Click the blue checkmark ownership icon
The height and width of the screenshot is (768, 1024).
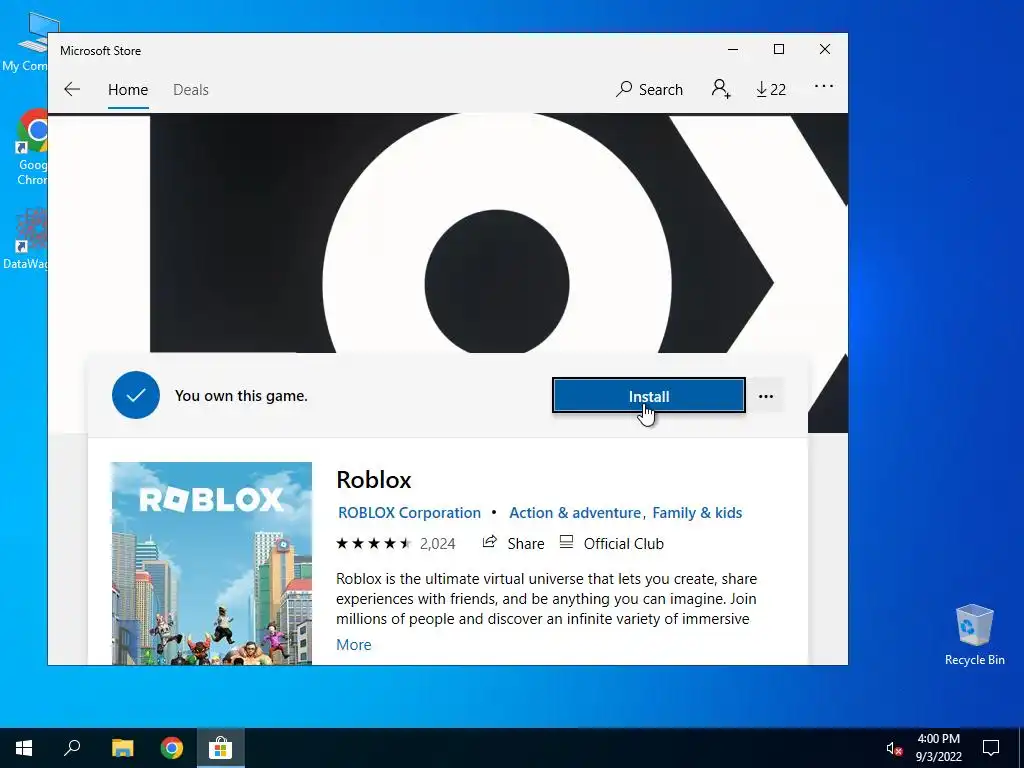[x=136, y=395]
